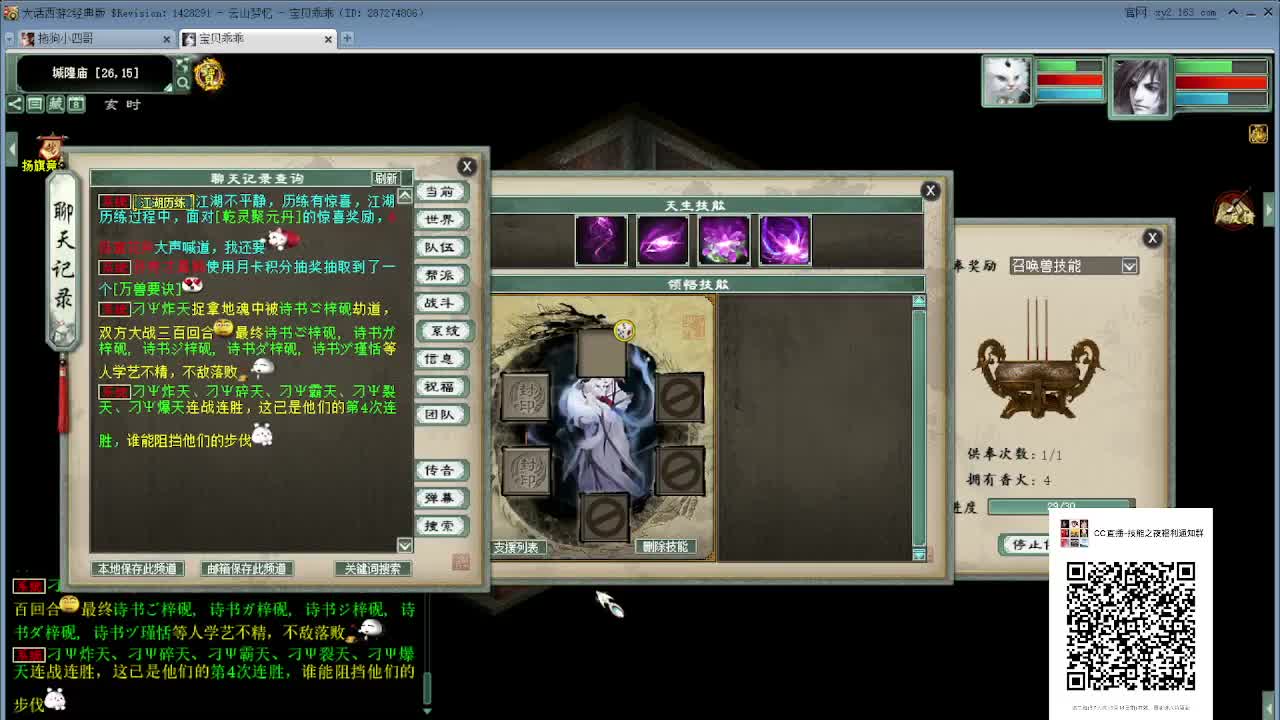Viewport: 1280px width, 720px height.
Task: Click the arrows icon above the magnifier
Action: [182, 65]
